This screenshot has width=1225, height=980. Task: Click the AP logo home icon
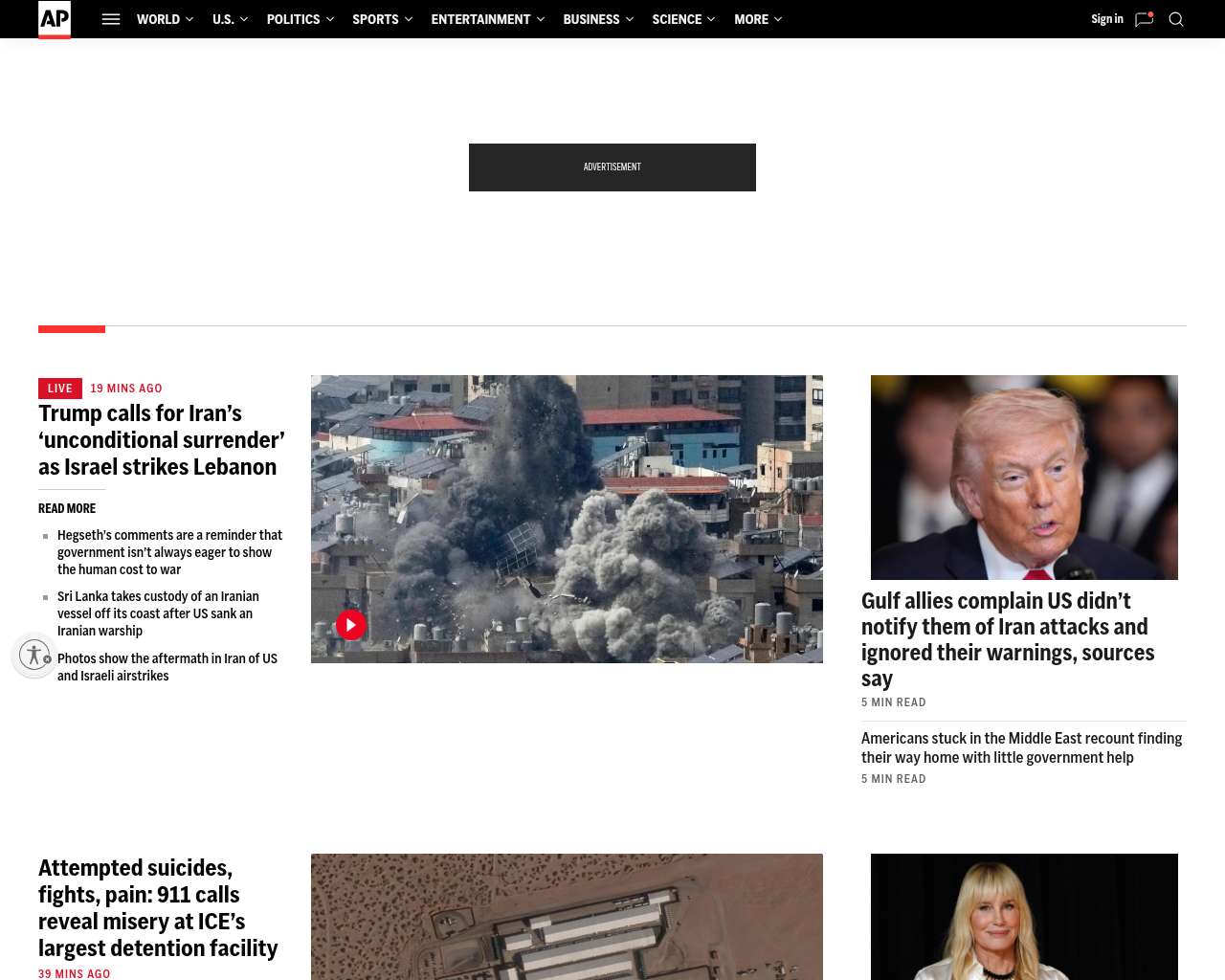[x=55, y=19]
